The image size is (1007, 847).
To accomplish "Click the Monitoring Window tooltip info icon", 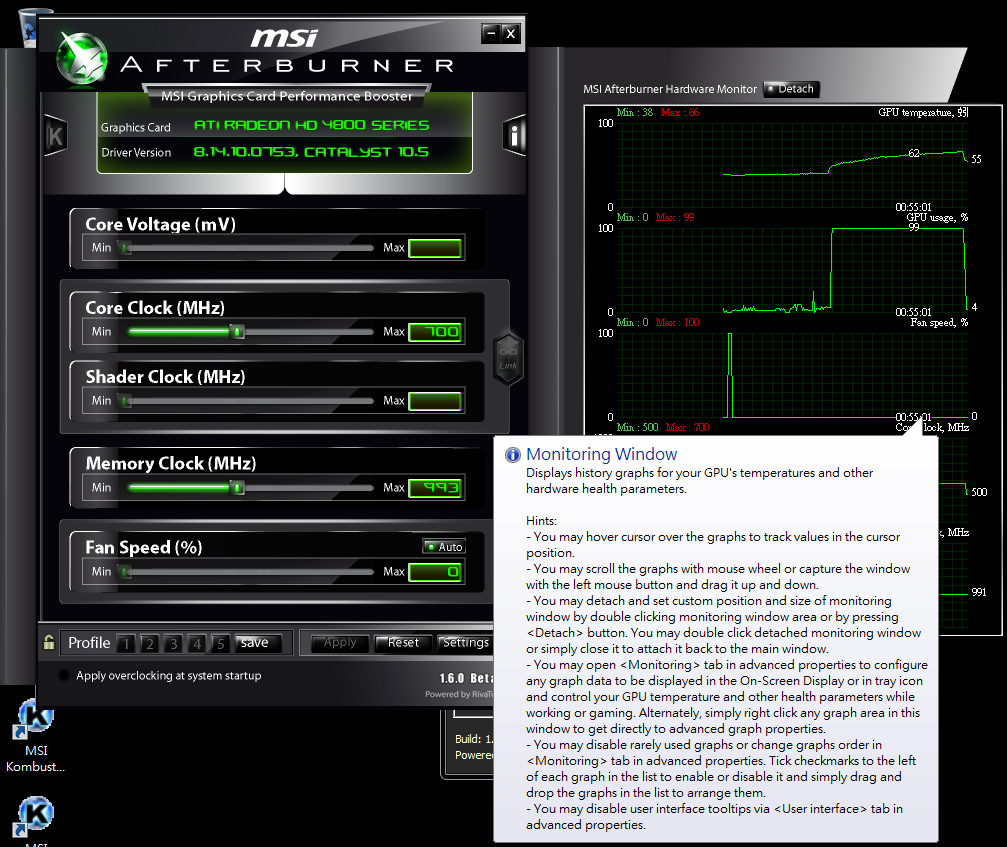I will (512, 455).
